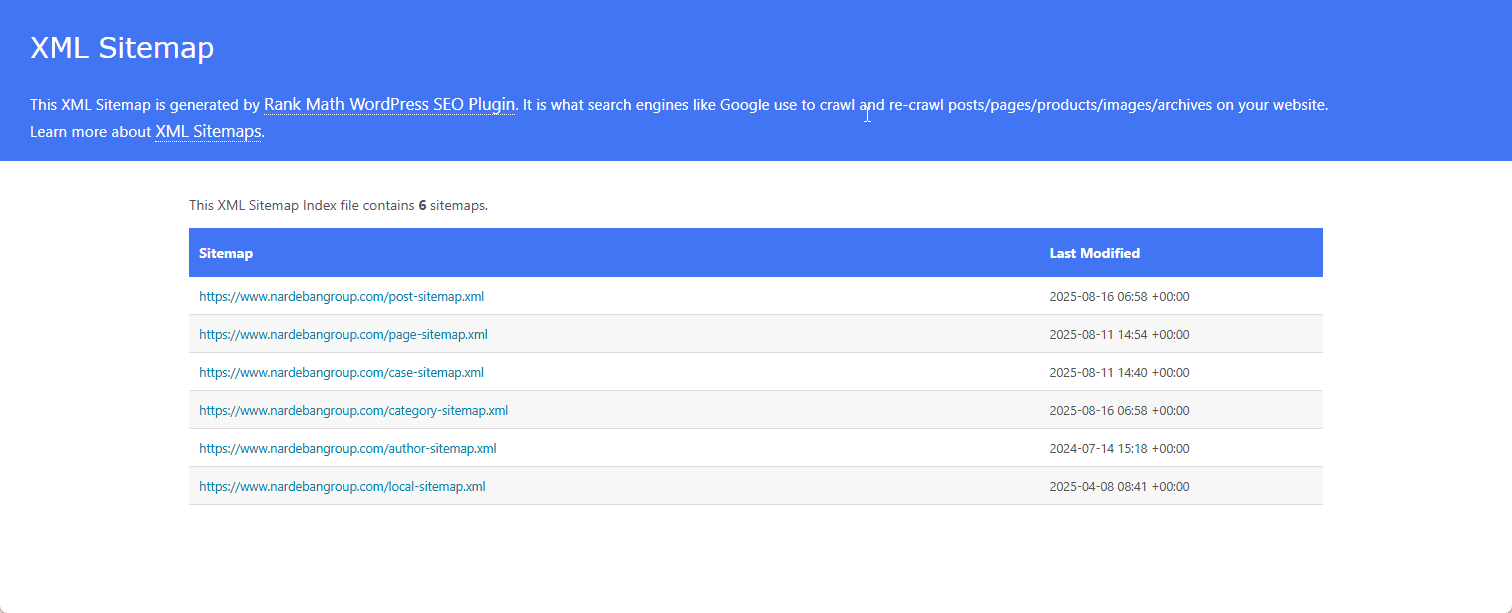Click the Last Modified column header
Image resolution: width=1512 pixels, height=613 pixels.
pos(1094,253)
